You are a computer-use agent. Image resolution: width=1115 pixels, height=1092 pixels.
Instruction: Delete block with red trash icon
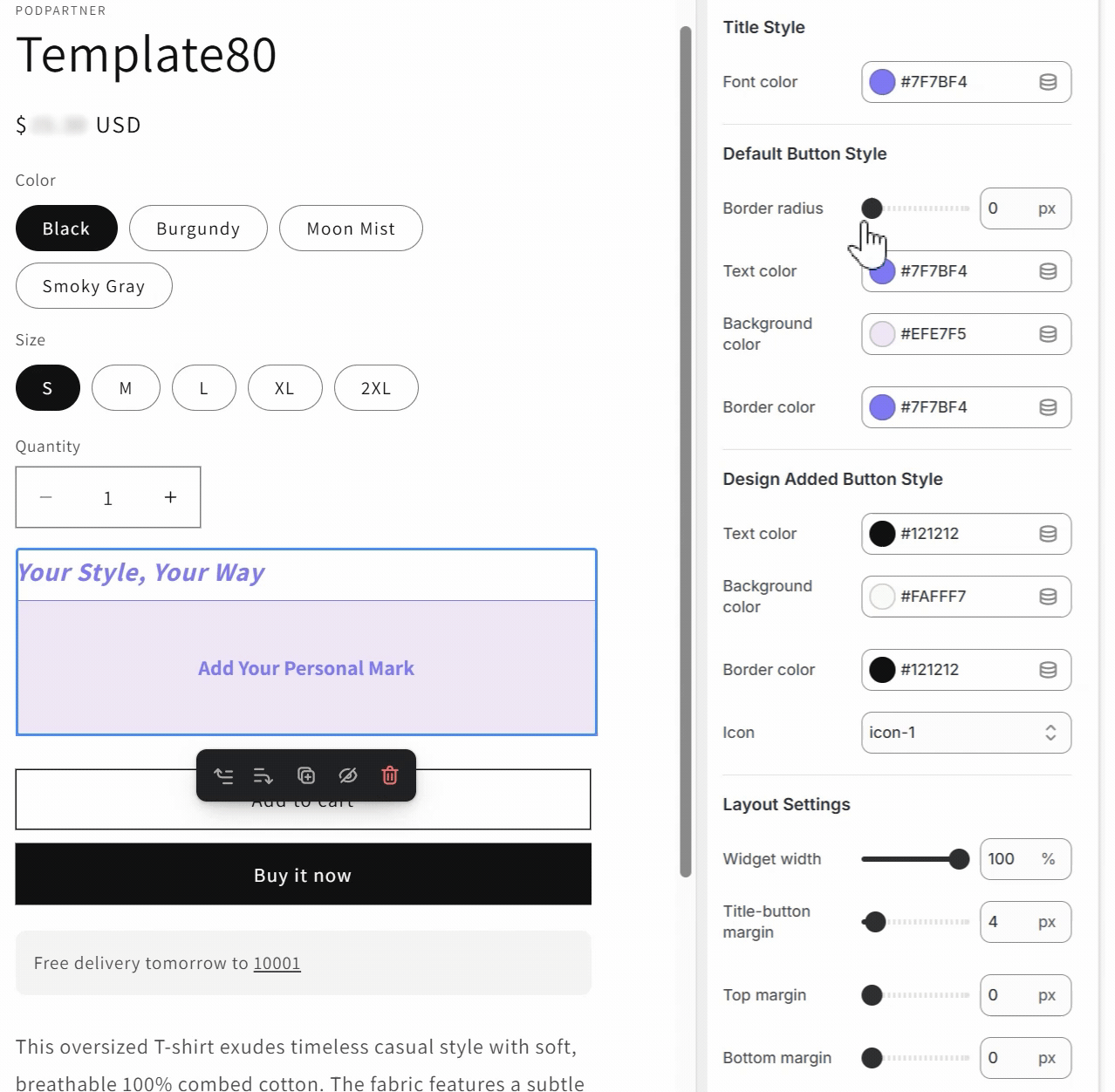tap(390, 775)
